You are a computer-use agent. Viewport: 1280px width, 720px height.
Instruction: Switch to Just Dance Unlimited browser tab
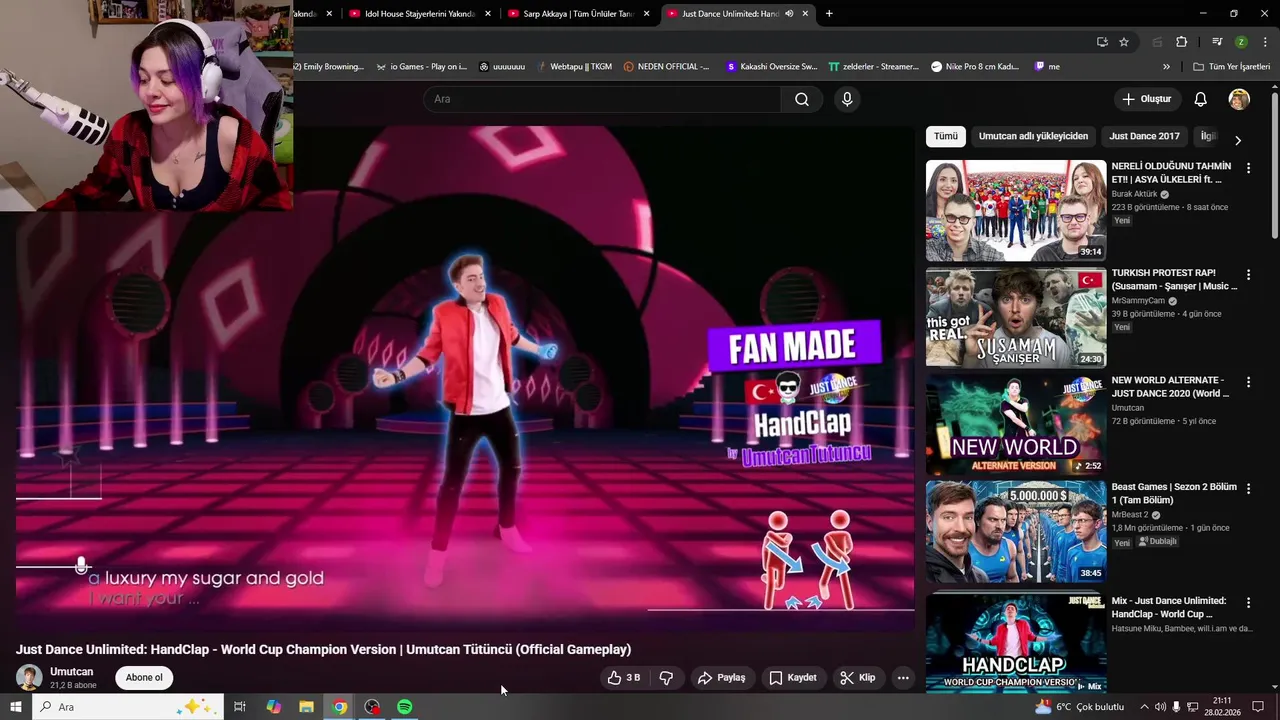(x=737, y=14)
